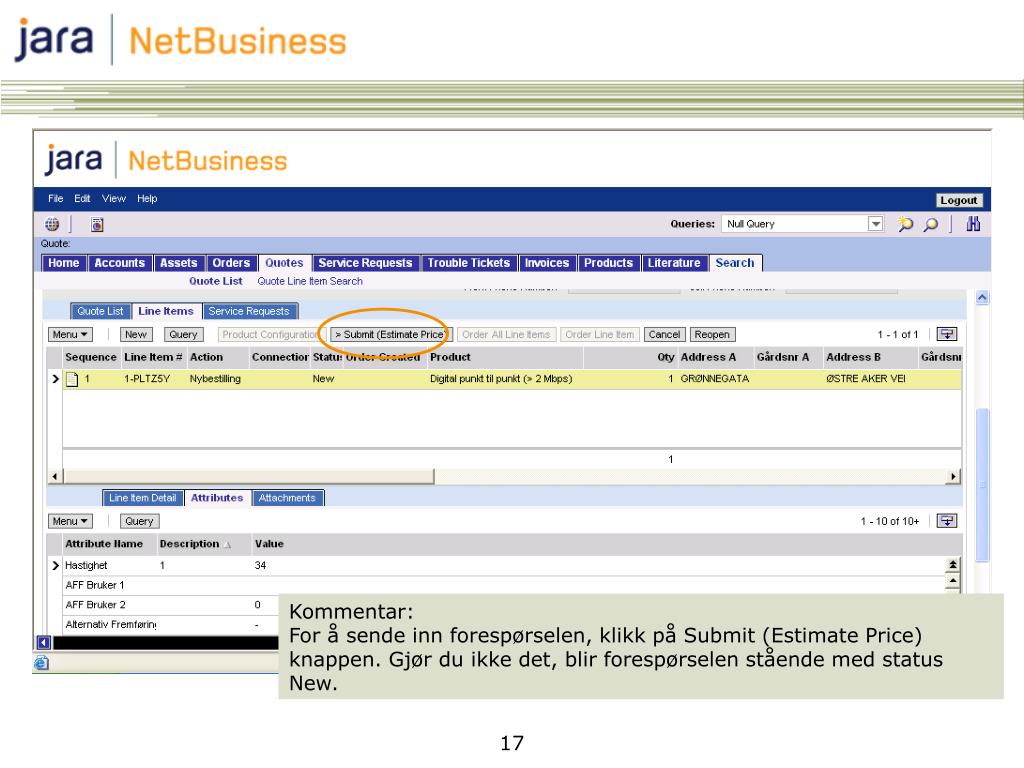The image size is (1024, 768).
Task: Click the execute query magnifier icon
Action: pyautogui.click(x=931, y=224)
